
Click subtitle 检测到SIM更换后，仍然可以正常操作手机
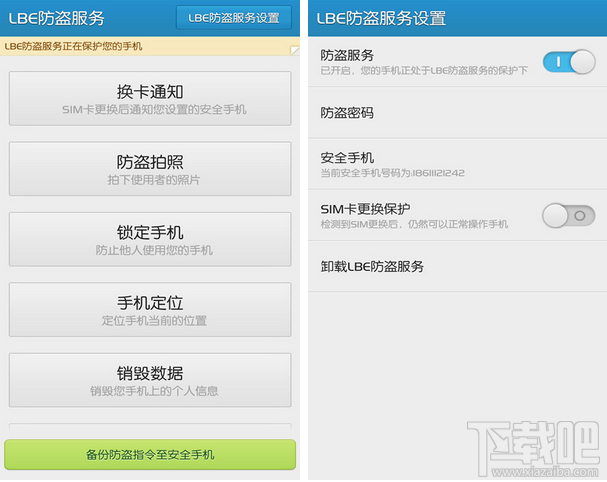[x=414, y=224]
